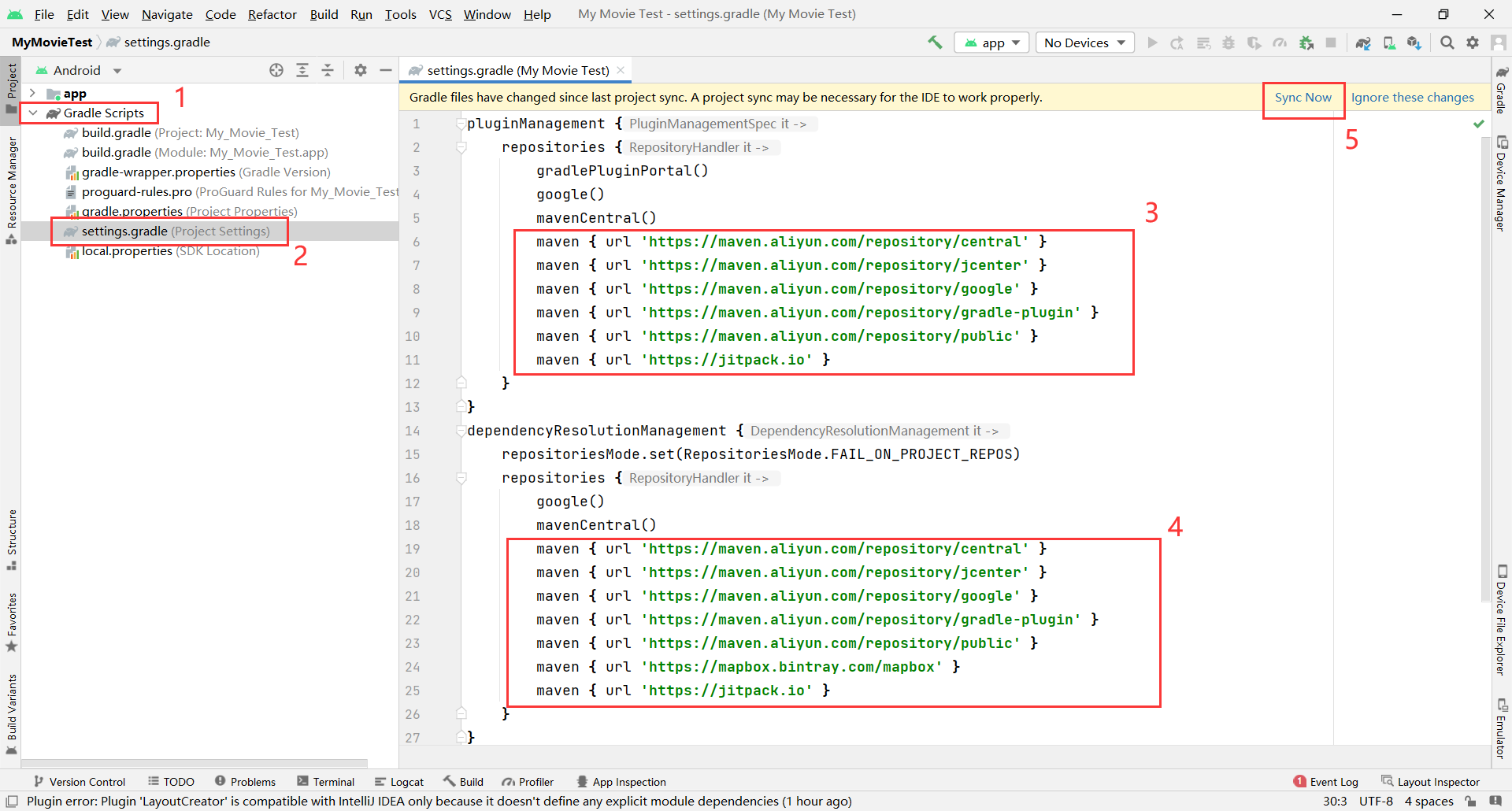Image resolution: width=1512 pixels, height=811 pixels.
Task: Open the Refactor menu
Action: [272, 14]
